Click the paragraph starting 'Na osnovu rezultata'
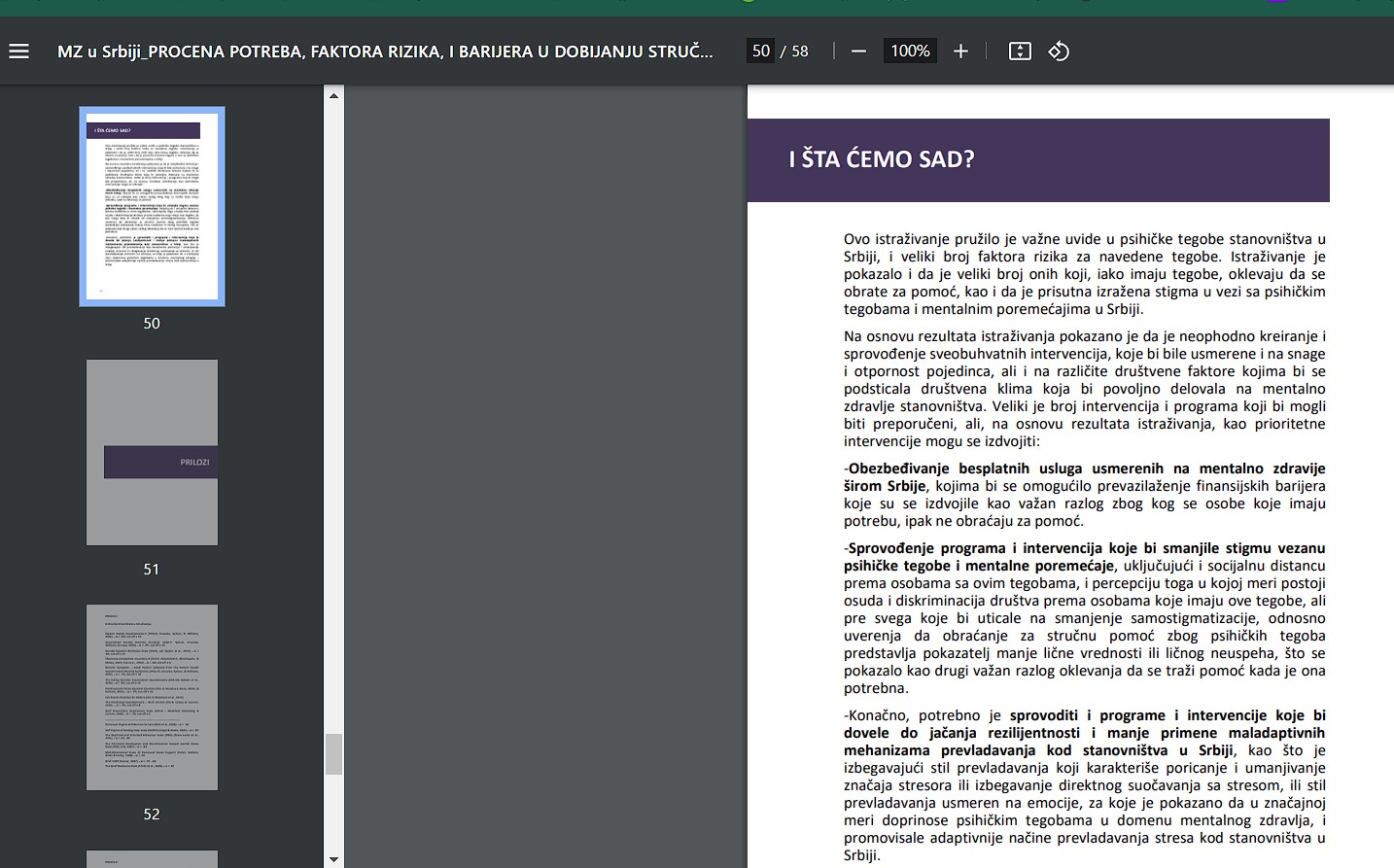Image resolution: width=1394 pixels, height=868 pixels. [1085, 389]
